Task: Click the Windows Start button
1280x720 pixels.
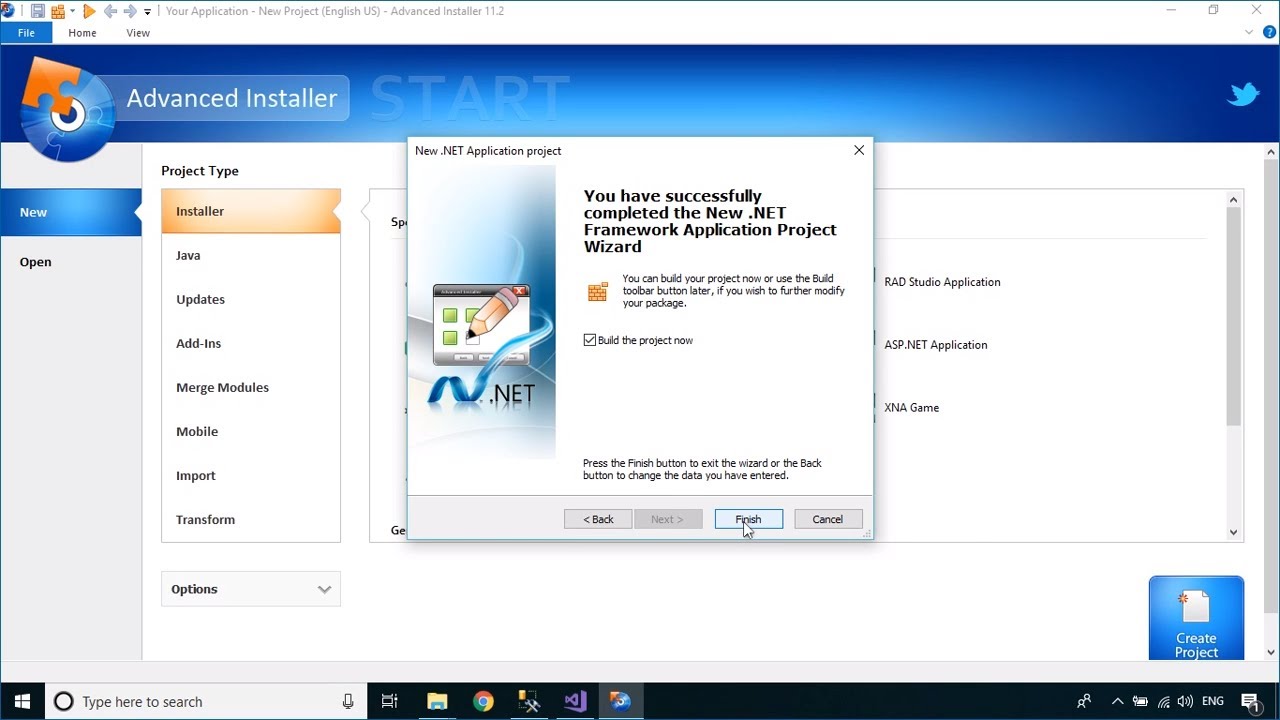Action: 22,701
